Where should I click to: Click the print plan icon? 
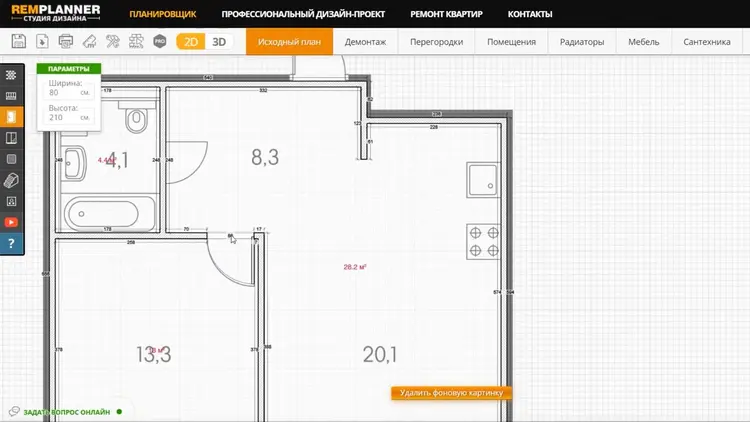66,42
